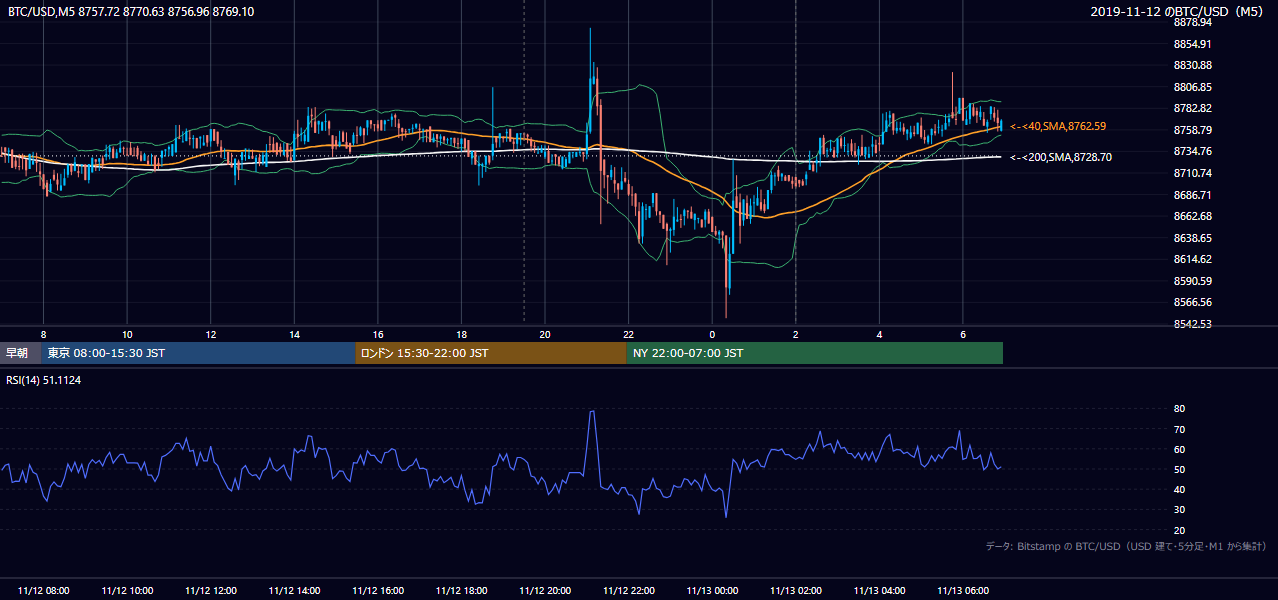Click the 11/12 14:00 bottom time label
This screenshot has width=1278, height=600.
pyautogui.click(x=294, y=591)
